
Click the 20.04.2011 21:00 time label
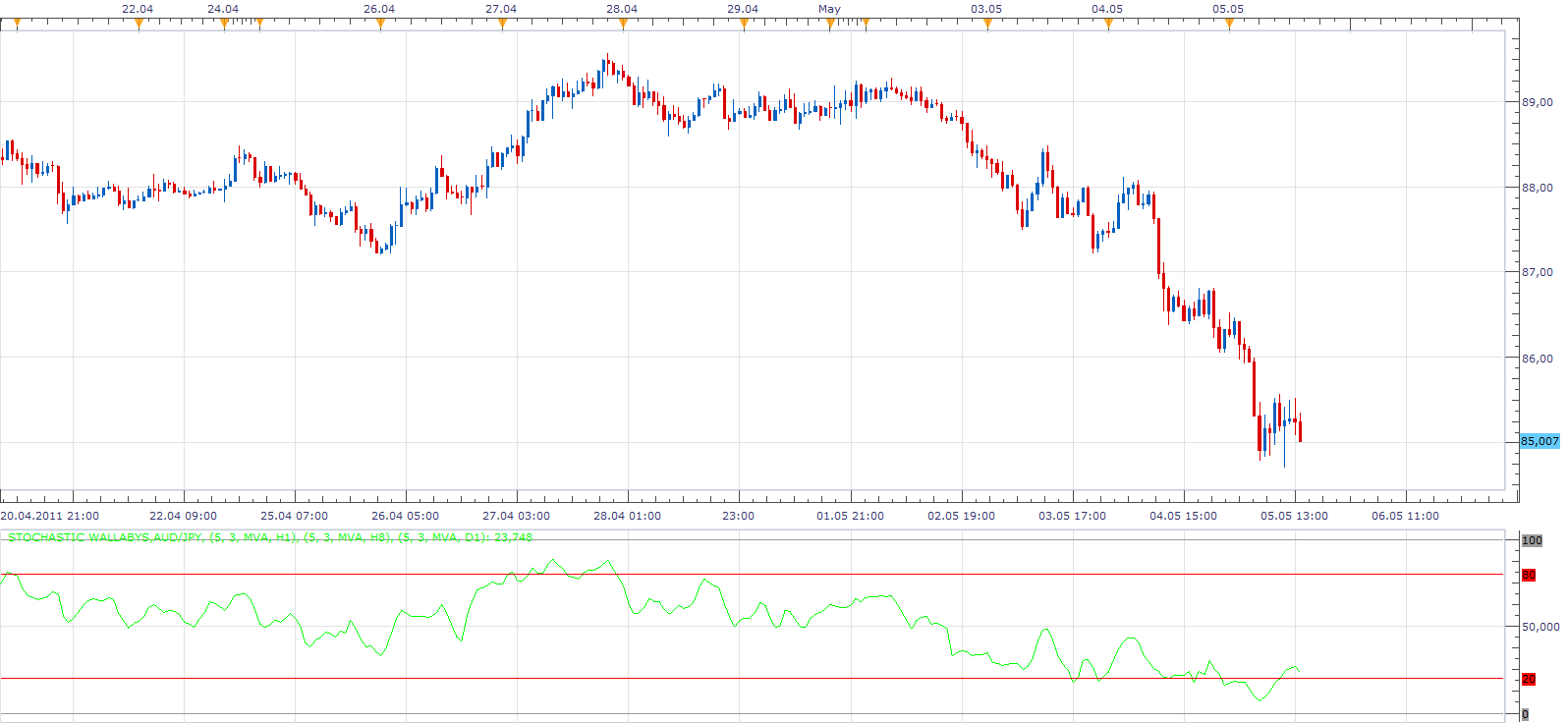click(50, 516)
